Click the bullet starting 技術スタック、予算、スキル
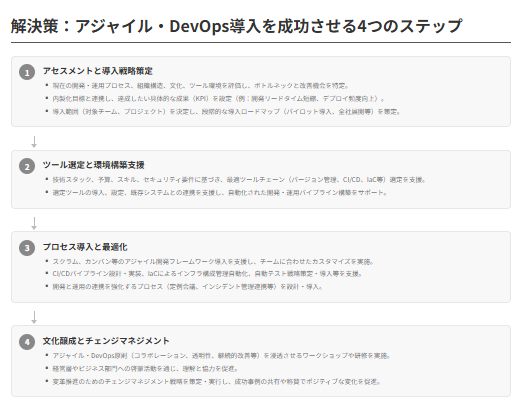This screenshot has height=408, width=522. point(239,180)
